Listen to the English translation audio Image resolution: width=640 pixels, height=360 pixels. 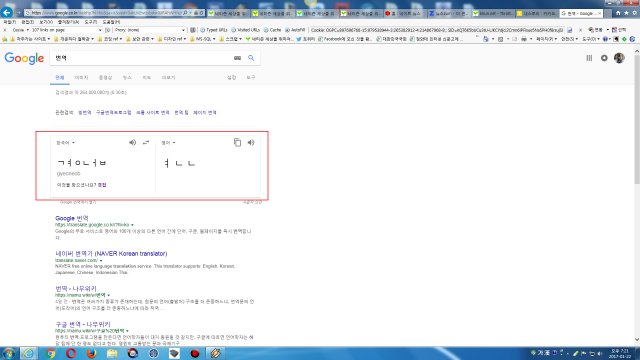[251, 142]
